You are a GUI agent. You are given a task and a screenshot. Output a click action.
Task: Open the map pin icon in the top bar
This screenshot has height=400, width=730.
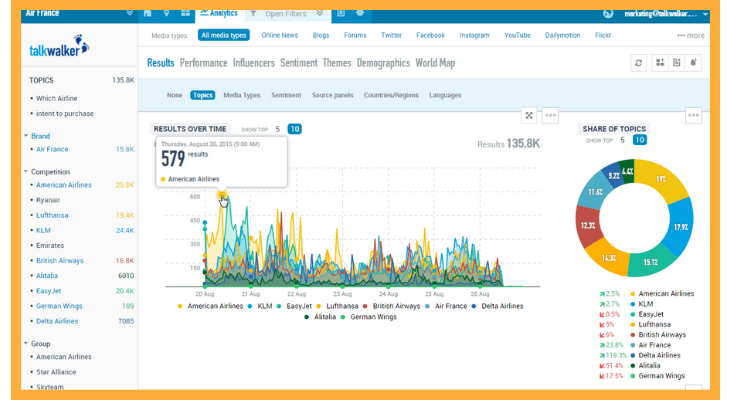[167, 14]
